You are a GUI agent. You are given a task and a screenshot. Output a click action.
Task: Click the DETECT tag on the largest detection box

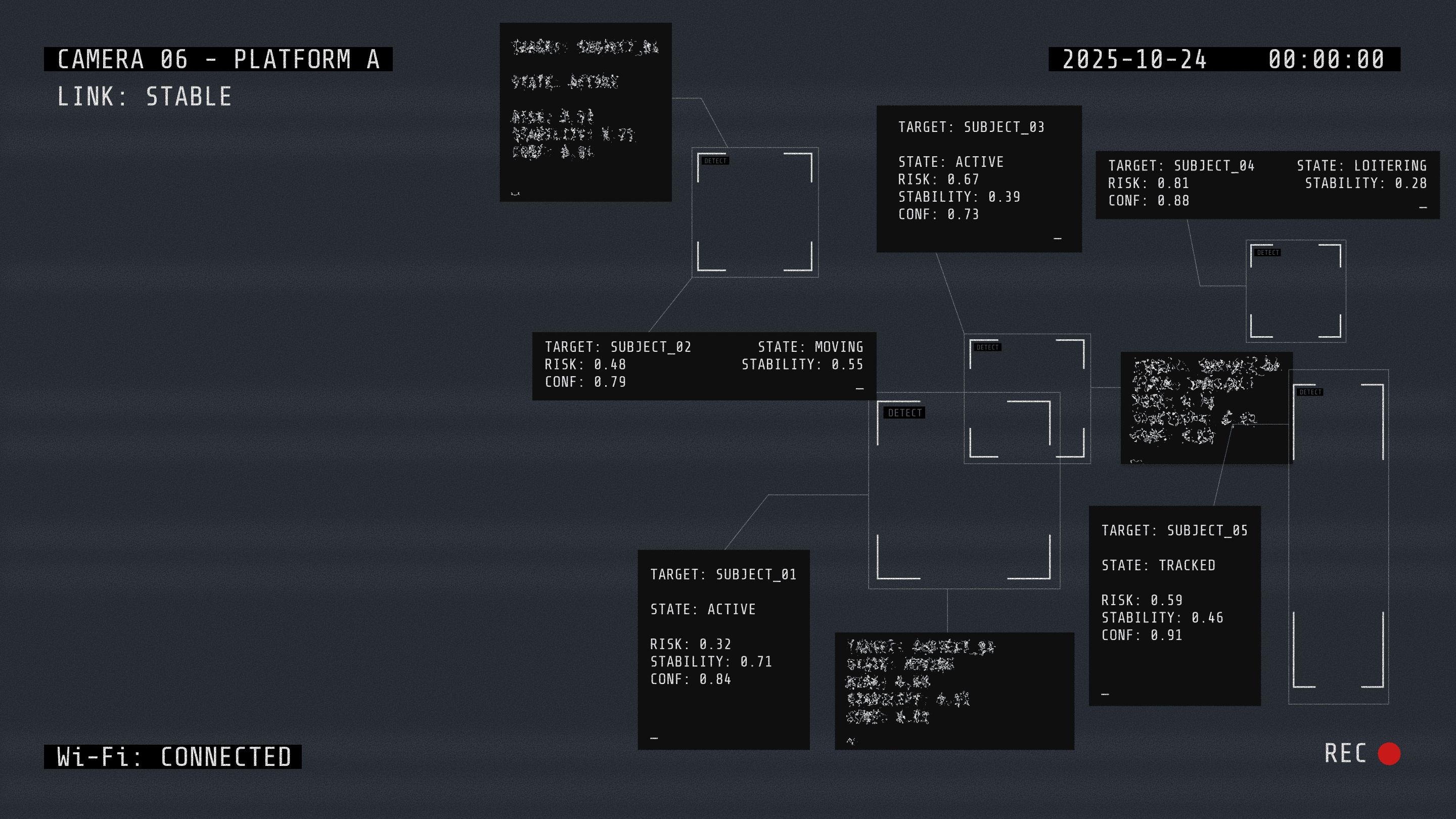coord(904,413)
